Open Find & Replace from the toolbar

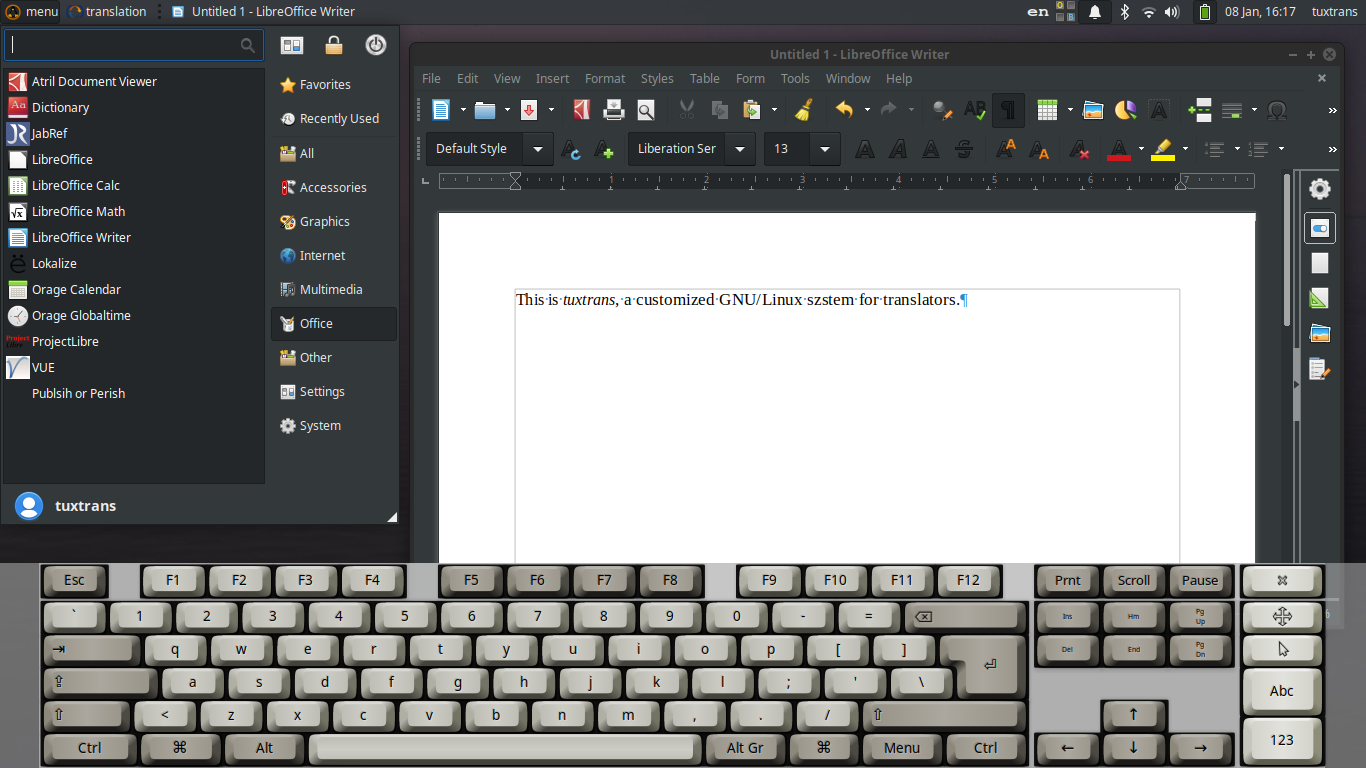[x=941, y=109]
